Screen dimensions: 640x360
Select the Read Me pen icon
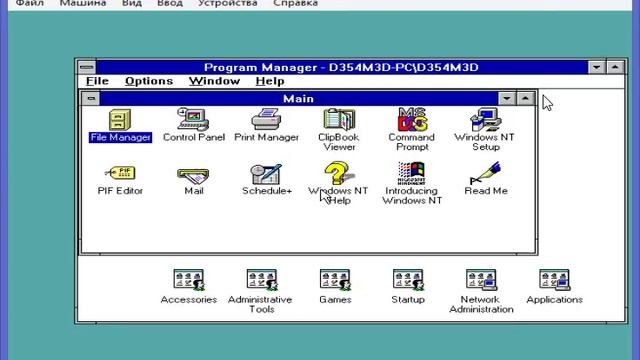(485, 173)
